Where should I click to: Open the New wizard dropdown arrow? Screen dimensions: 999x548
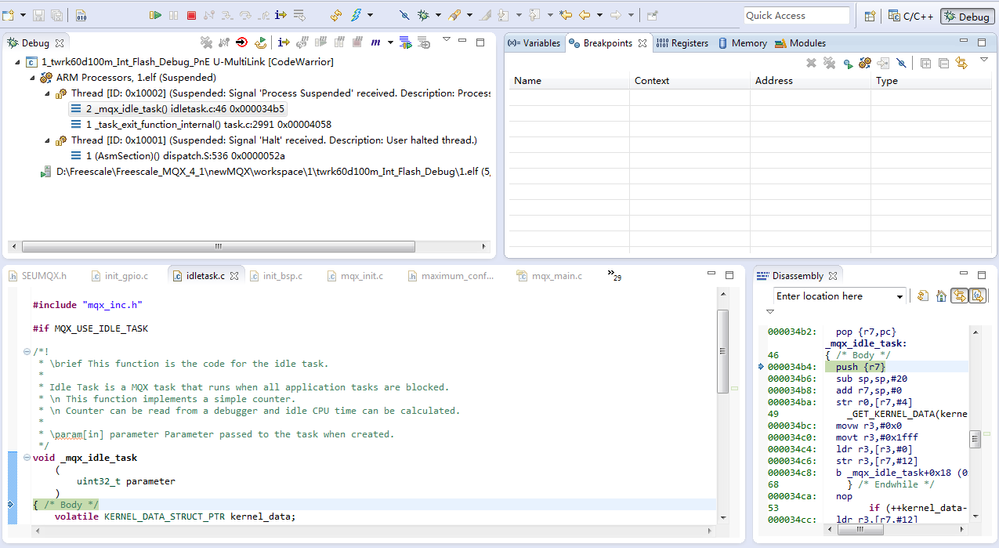point(23,15)
